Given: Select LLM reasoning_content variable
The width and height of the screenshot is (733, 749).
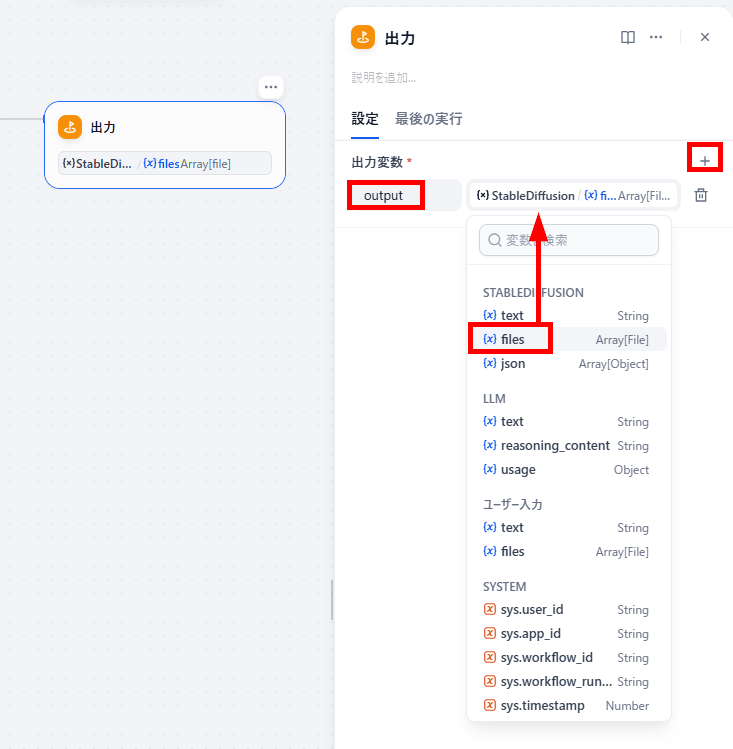Looking at the screenshot, I should tap(566, 446).
